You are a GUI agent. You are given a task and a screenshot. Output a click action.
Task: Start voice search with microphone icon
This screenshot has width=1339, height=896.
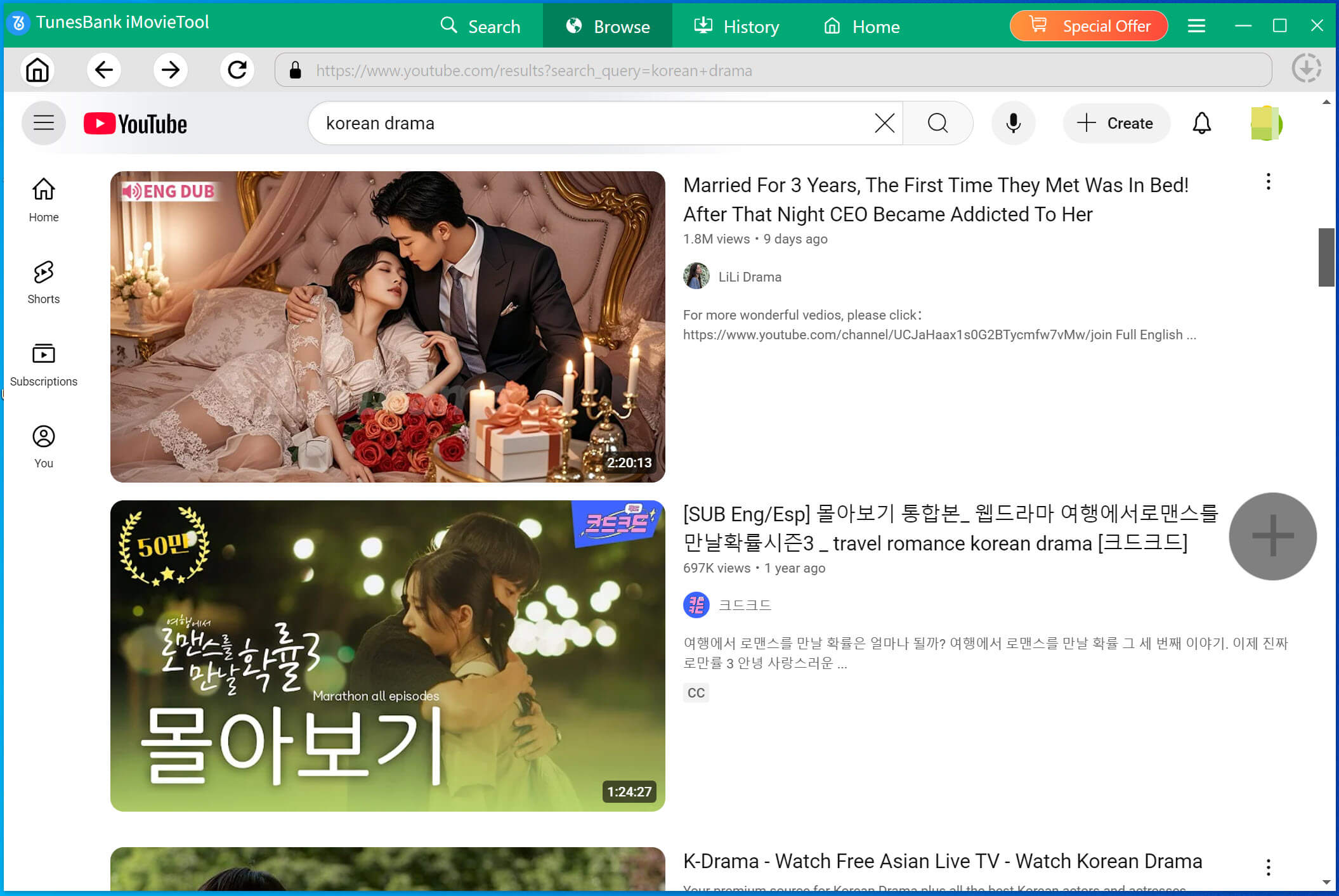(1013, 123)
